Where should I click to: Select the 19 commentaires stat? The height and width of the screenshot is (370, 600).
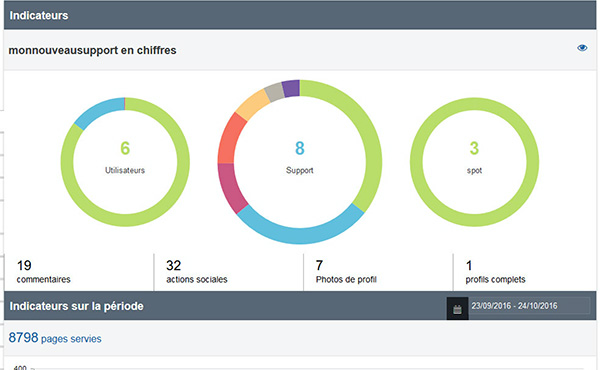[43, 272]
